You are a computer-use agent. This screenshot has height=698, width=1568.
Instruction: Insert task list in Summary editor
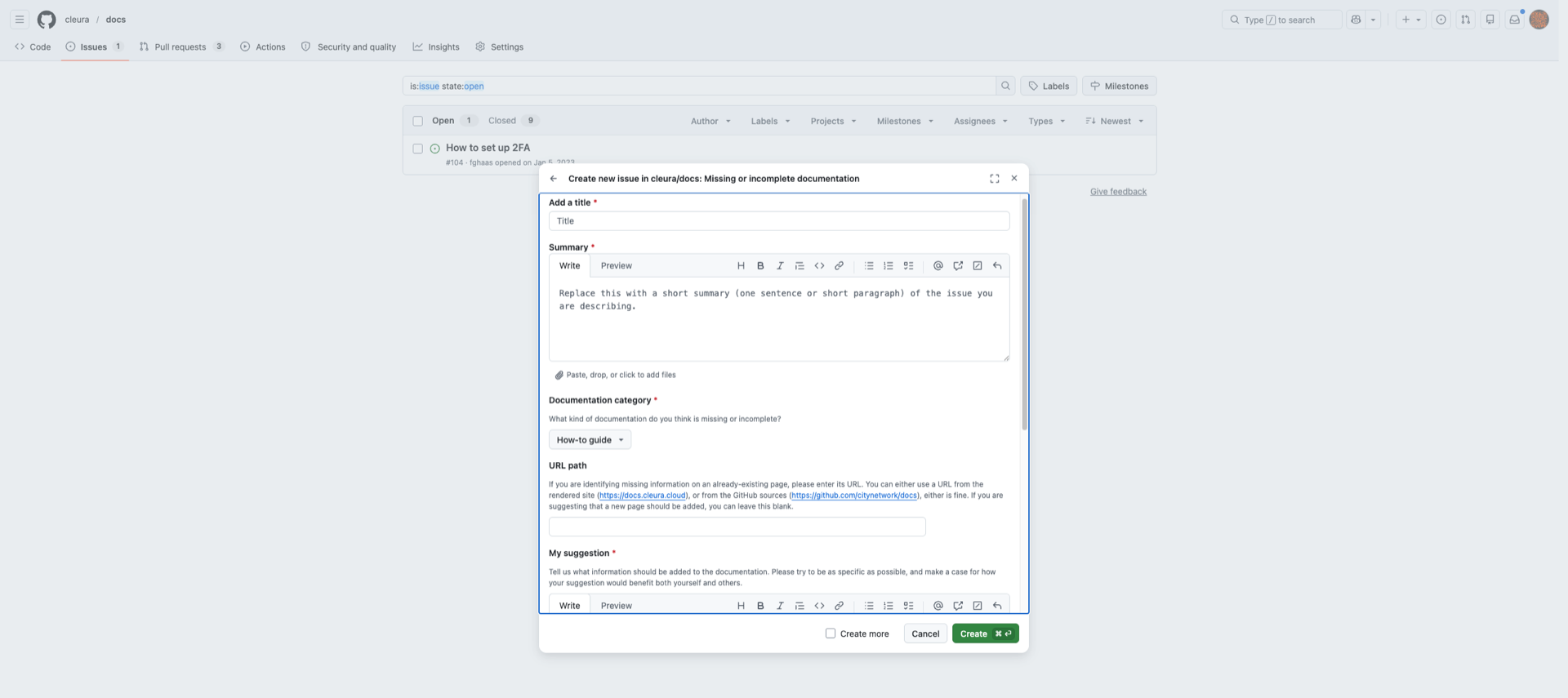(908, 265)
